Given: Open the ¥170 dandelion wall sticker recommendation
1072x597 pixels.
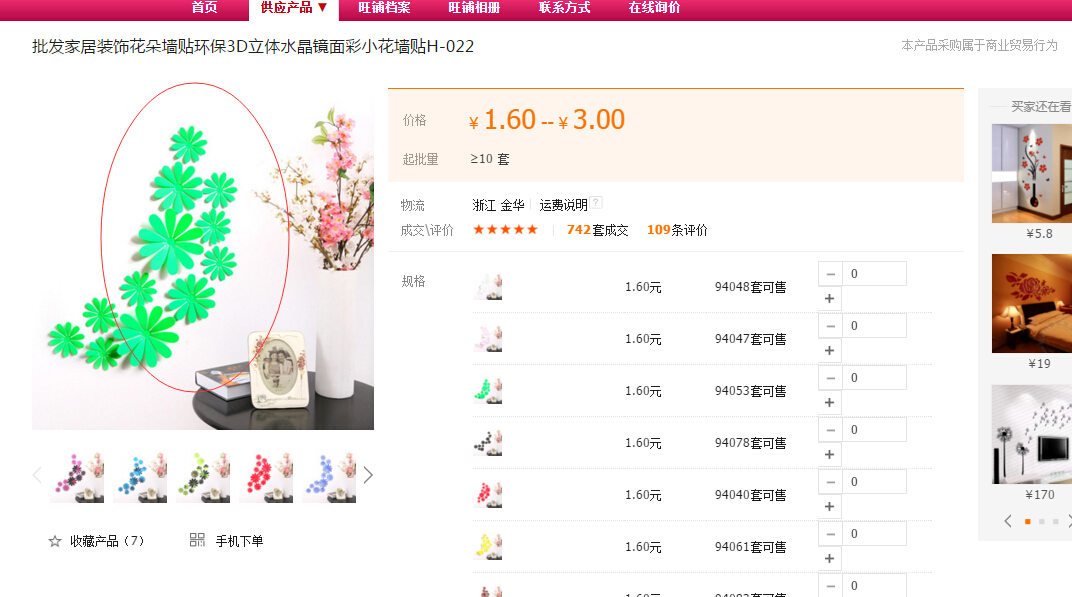Looking at the screenshot, I should coord(1032,434).
